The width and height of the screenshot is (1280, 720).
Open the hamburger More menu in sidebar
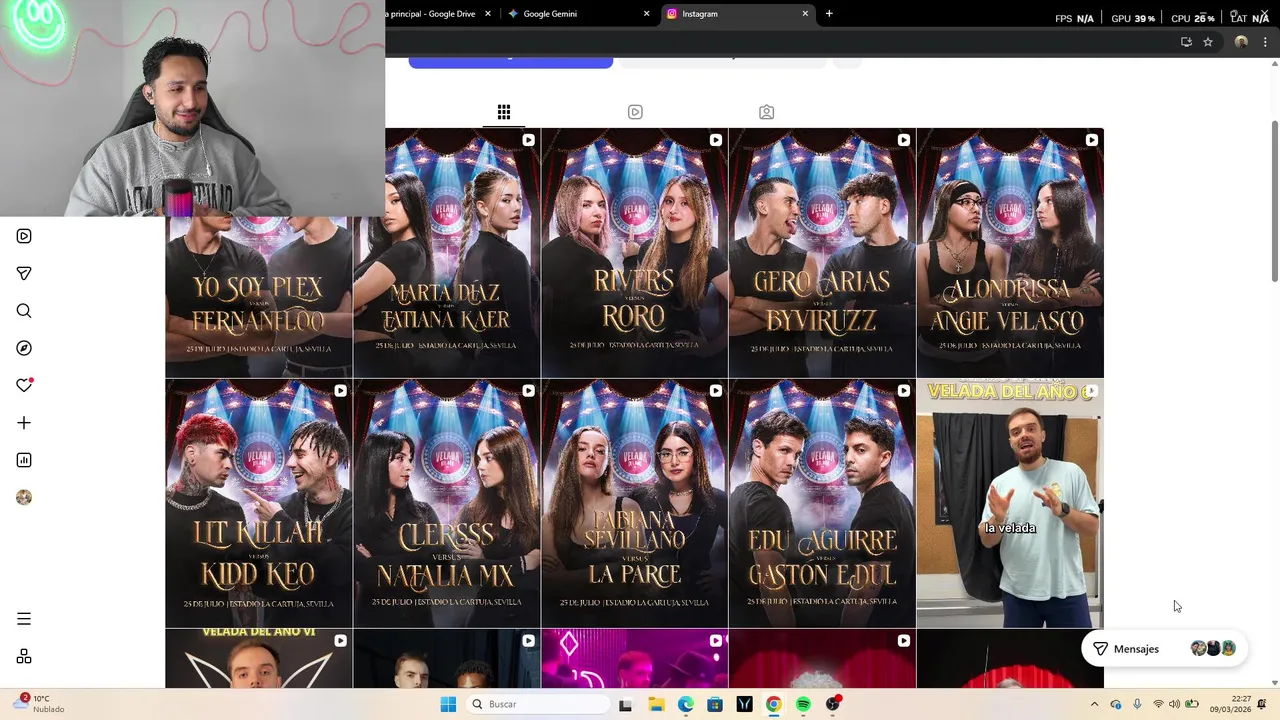pyautogui.click(x=24, y=619)
